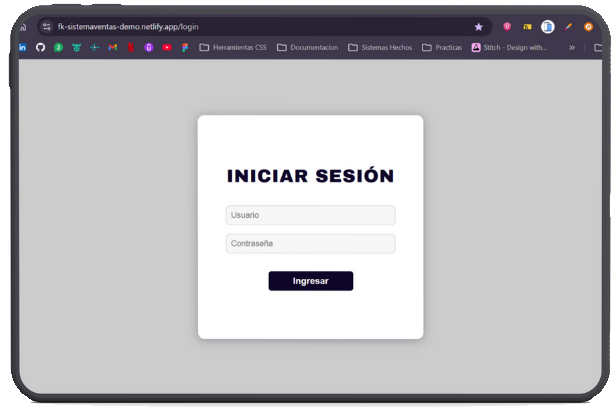Focus the Contraseña password field

(x=310, y=244)
